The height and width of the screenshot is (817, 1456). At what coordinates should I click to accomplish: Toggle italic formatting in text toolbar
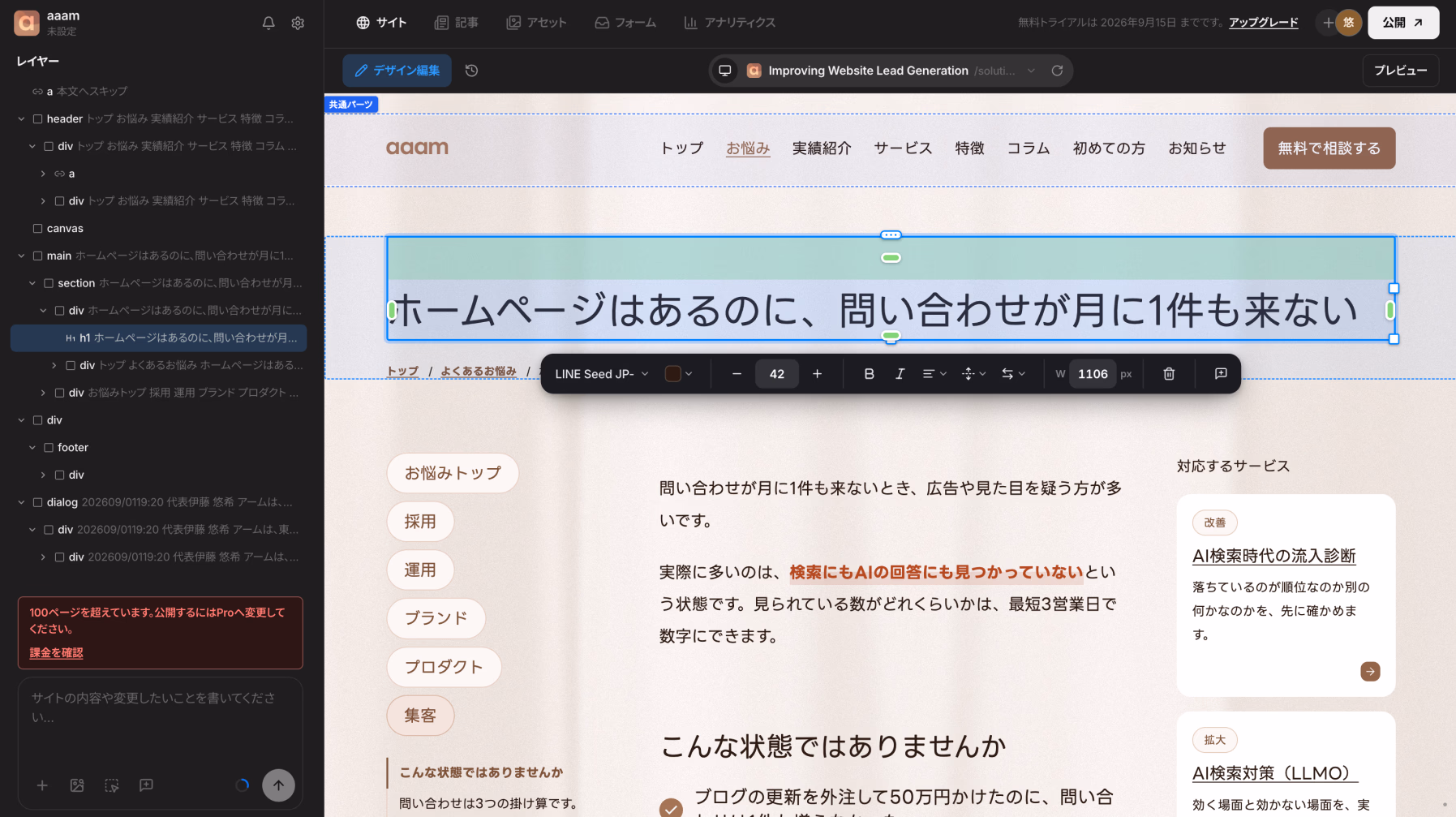pyautogui.click(x=900, y=374)
